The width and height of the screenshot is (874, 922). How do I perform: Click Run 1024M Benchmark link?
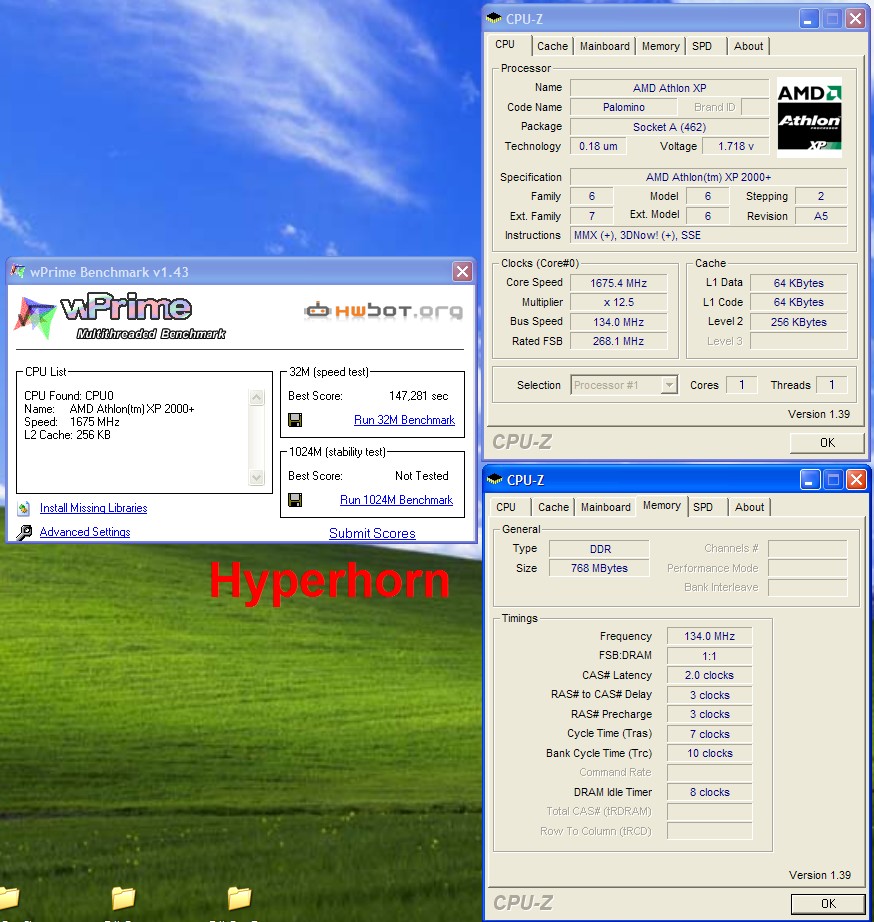point(396,500)
